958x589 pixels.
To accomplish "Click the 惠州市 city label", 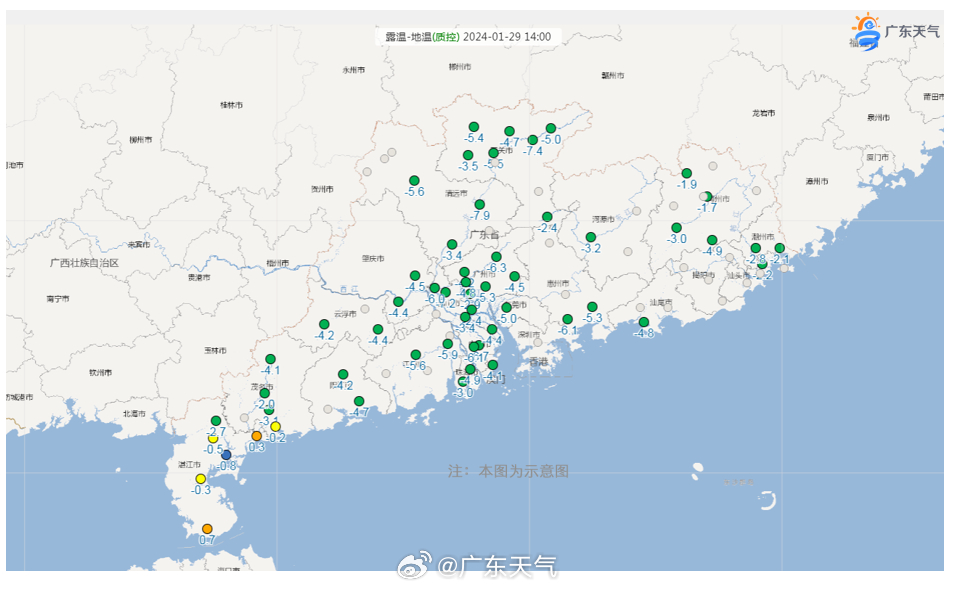I will click(558, 284).
